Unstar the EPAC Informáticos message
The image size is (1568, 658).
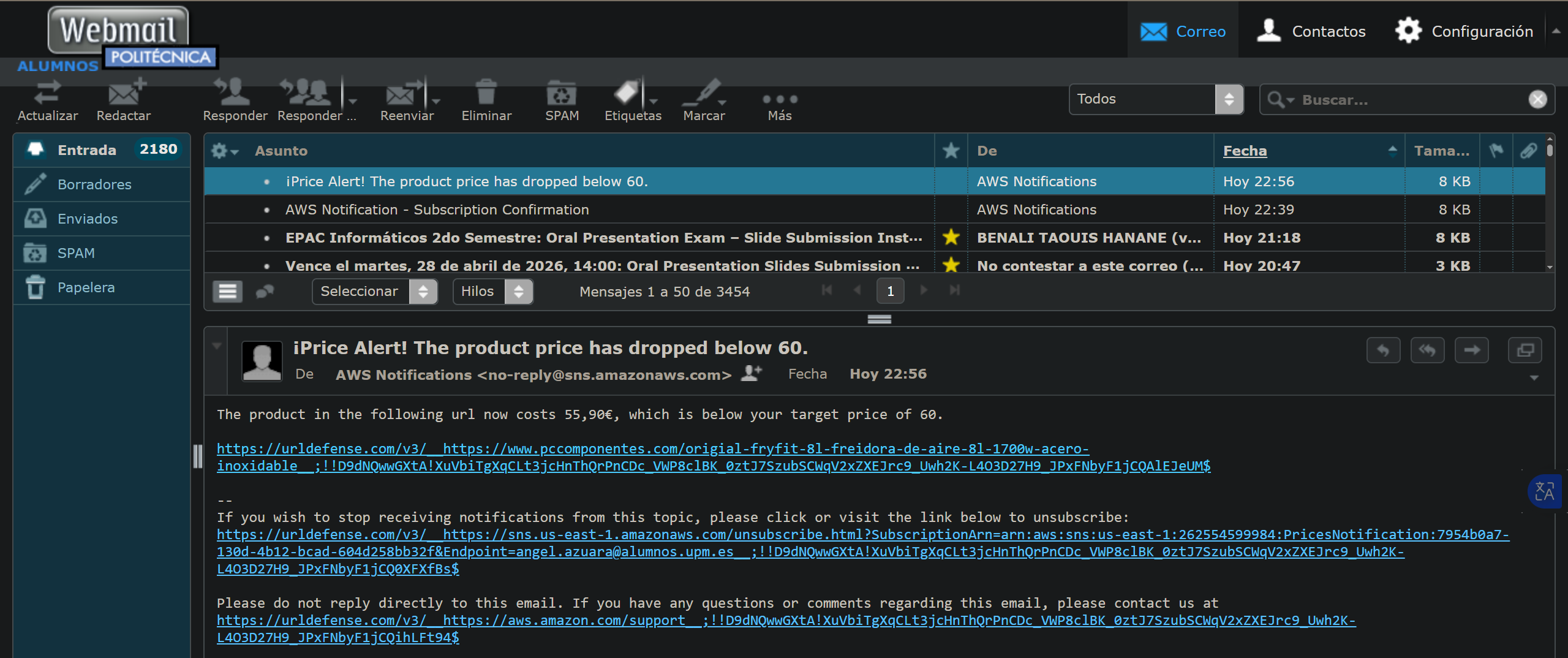pos(951,237)
